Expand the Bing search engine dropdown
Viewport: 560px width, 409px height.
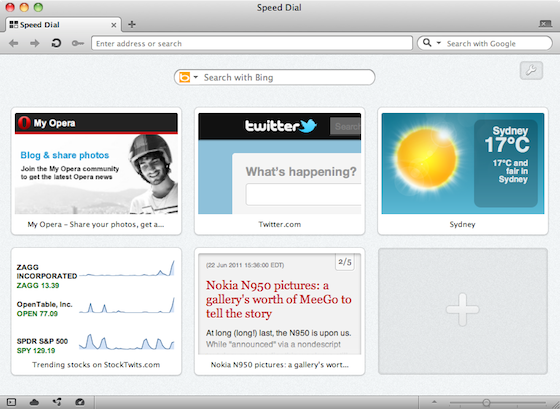point(196,77)
